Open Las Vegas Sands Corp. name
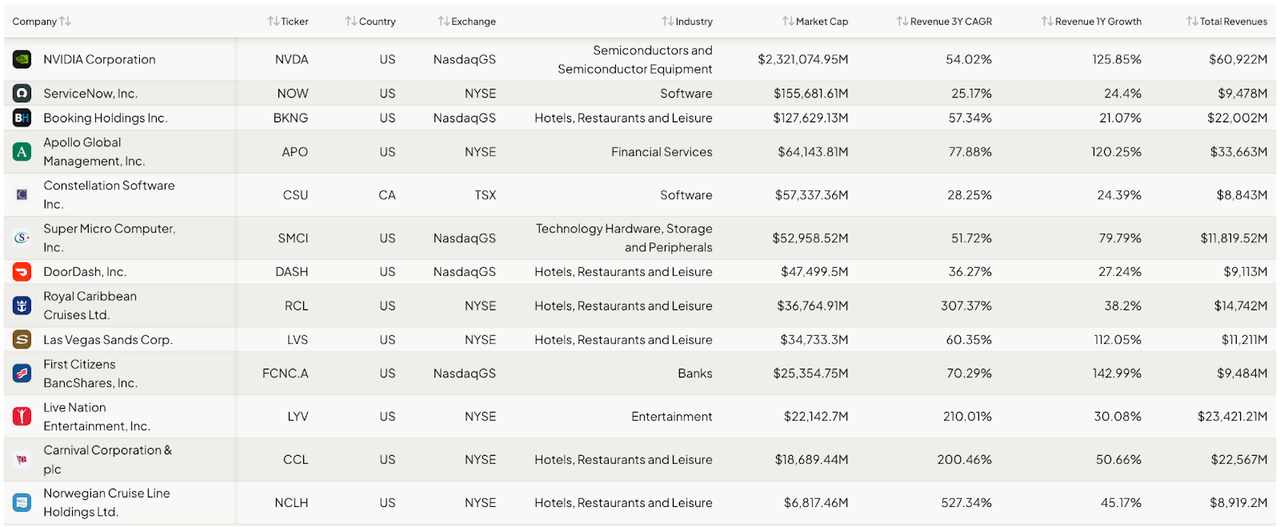 [108, 340]
